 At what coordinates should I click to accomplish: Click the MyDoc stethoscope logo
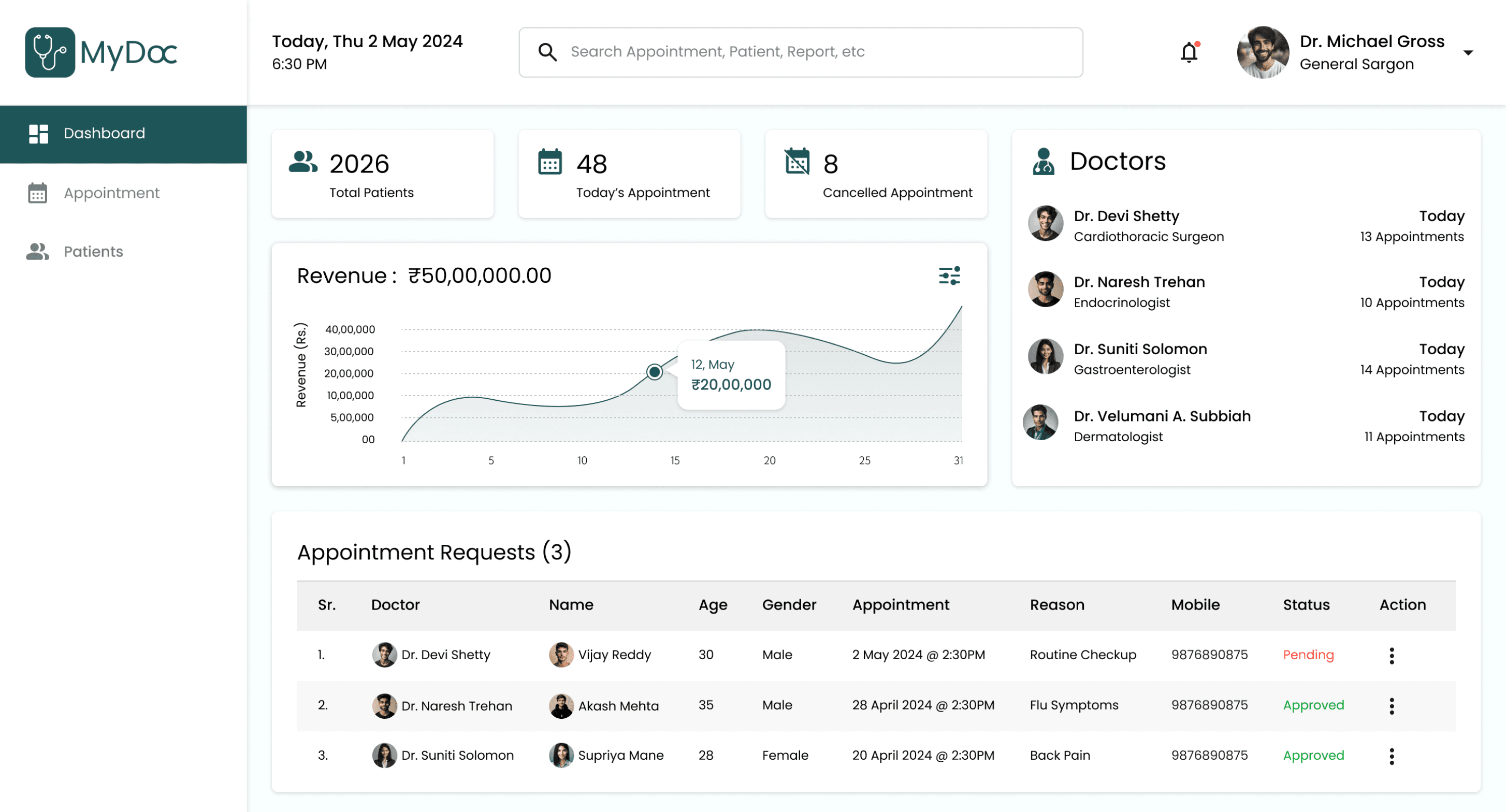[x=50, y=52]
